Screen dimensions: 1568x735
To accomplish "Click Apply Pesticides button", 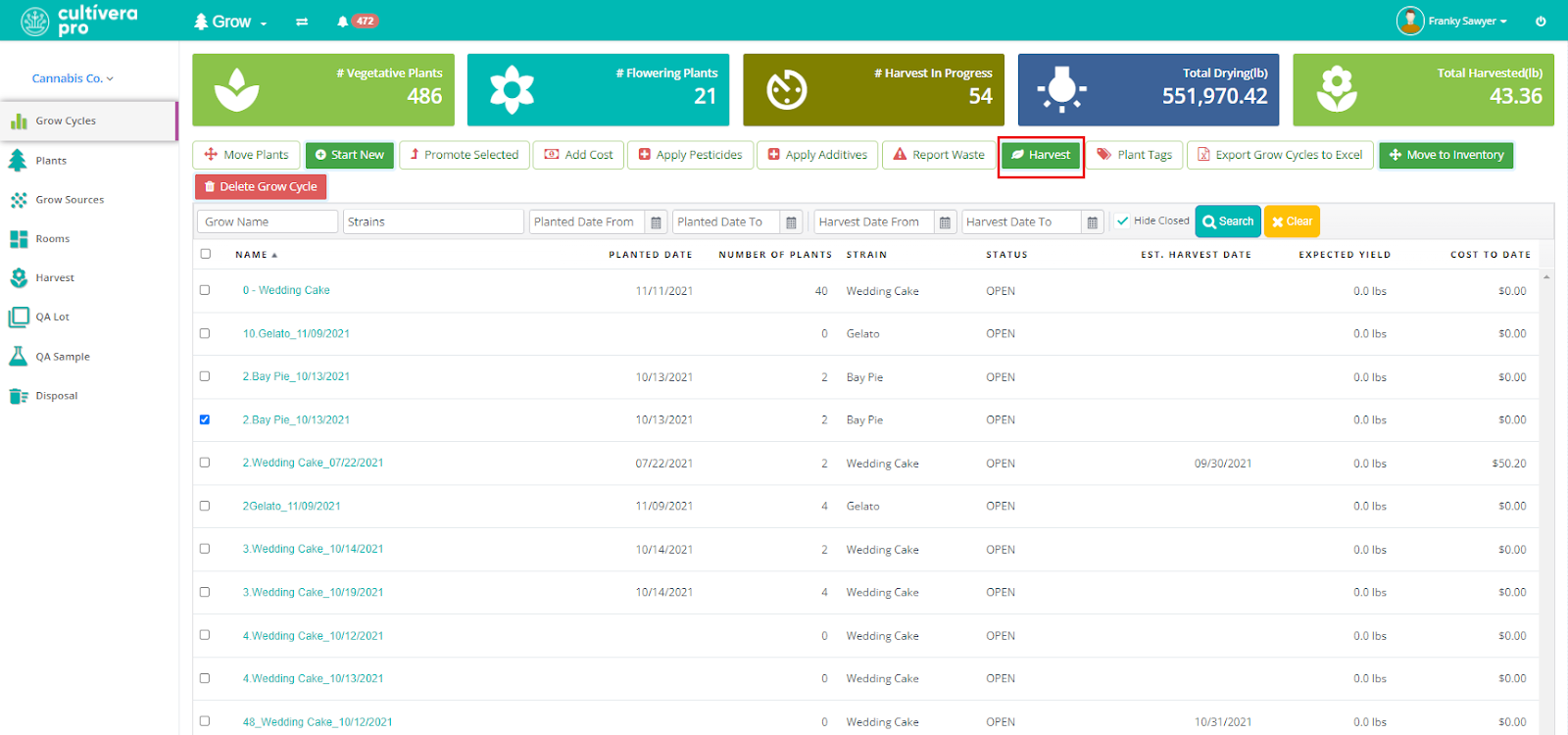I will pos(691,155).
